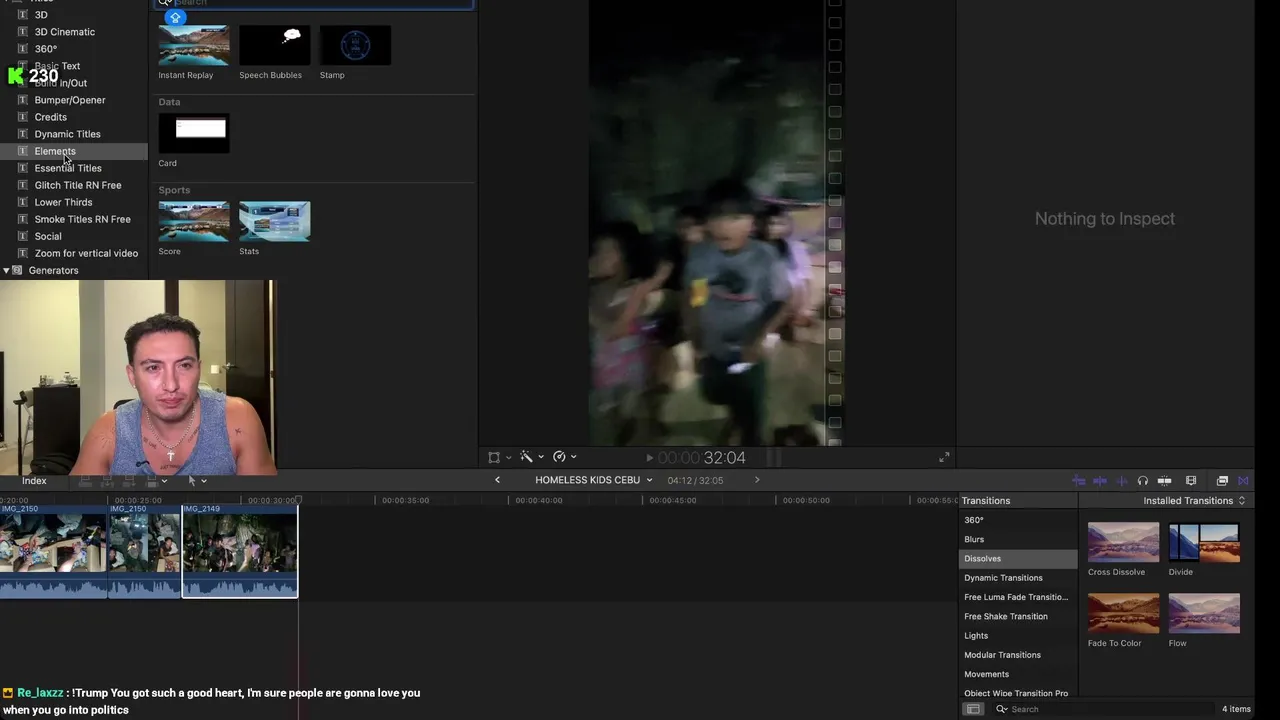Select Dynamic Titles category
The height and width of the screenshot is (720, 1280).
click(x=67, y=134)
